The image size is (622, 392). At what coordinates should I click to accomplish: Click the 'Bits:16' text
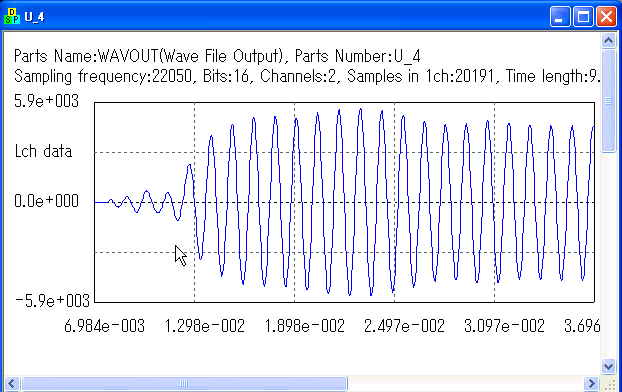point(225,76)
